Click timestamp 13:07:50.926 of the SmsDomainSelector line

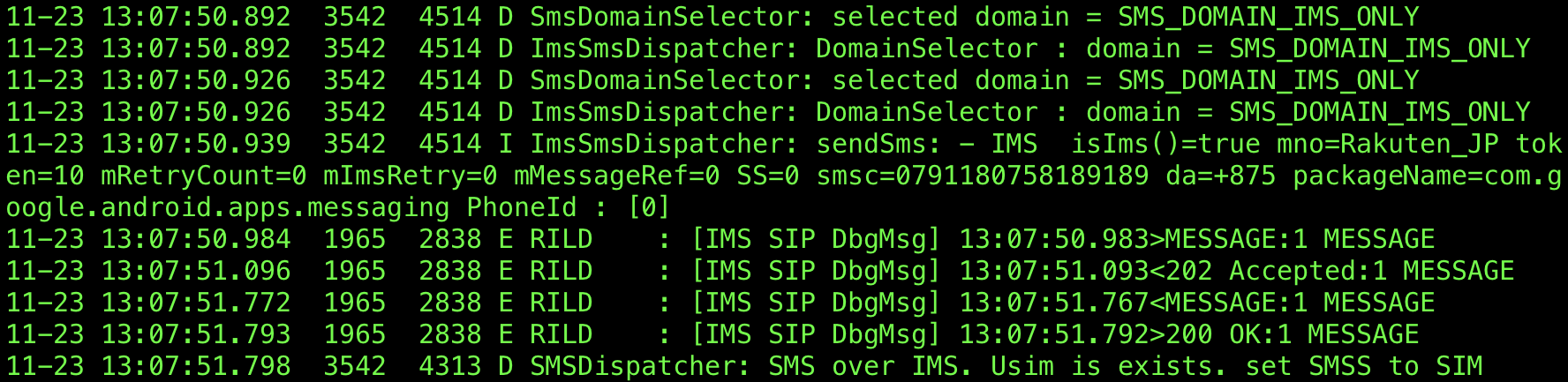tap(196, 80)
